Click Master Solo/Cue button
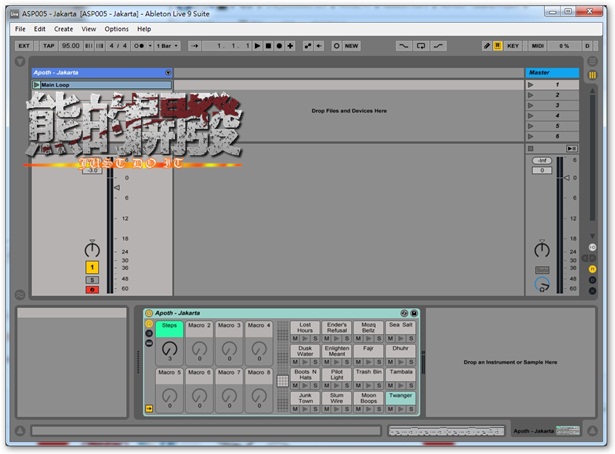The width and height of the screenshot is (615, 454). click(x=542, y=270)
